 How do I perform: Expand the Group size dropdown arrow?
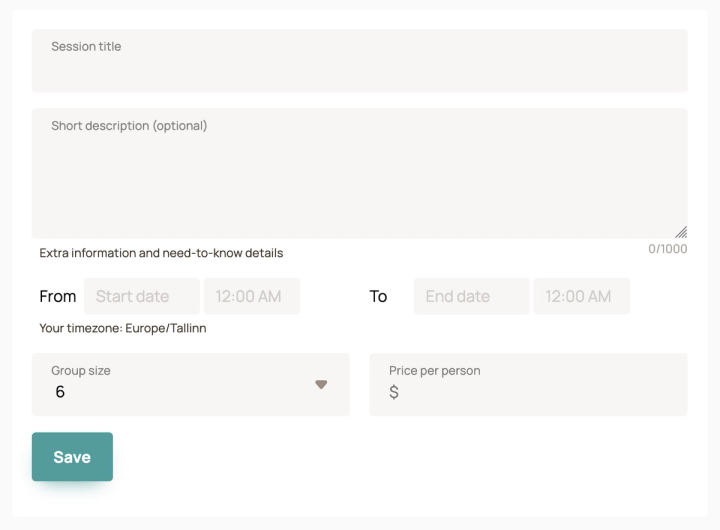tap(321, 384)
